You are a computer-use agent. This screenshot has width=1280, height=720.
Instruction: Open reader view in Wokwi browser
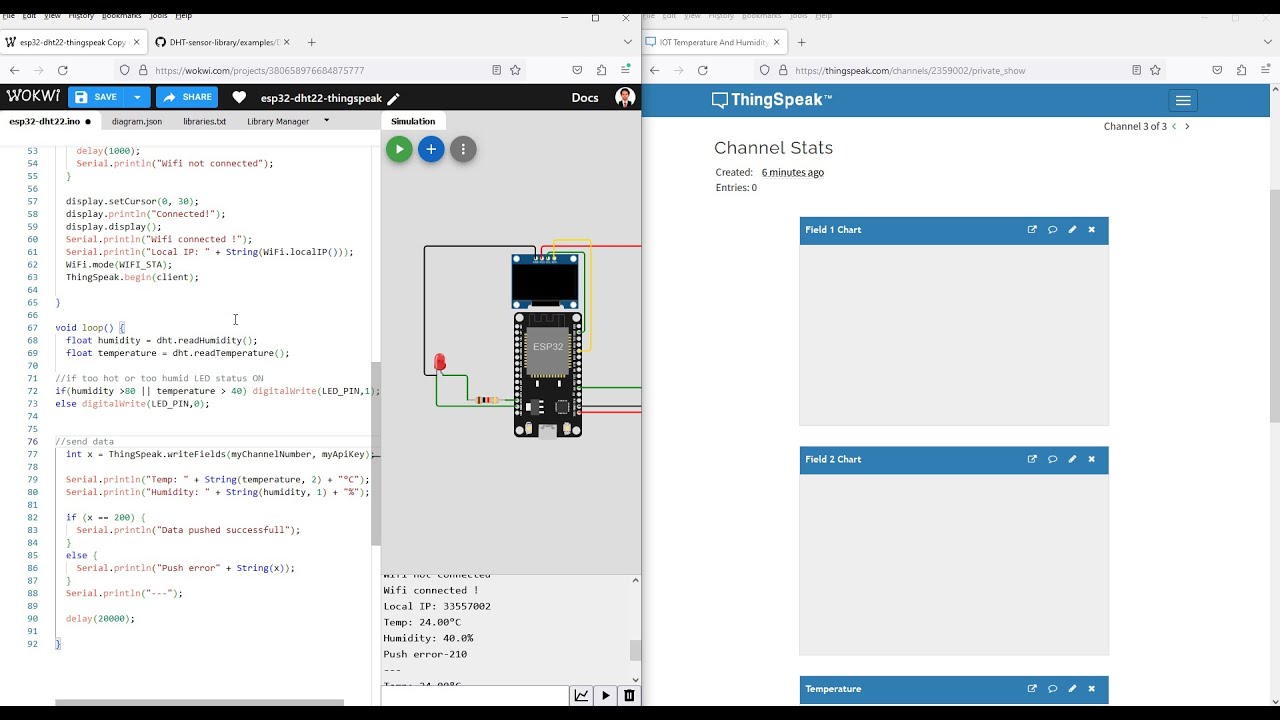coord(496,70)
